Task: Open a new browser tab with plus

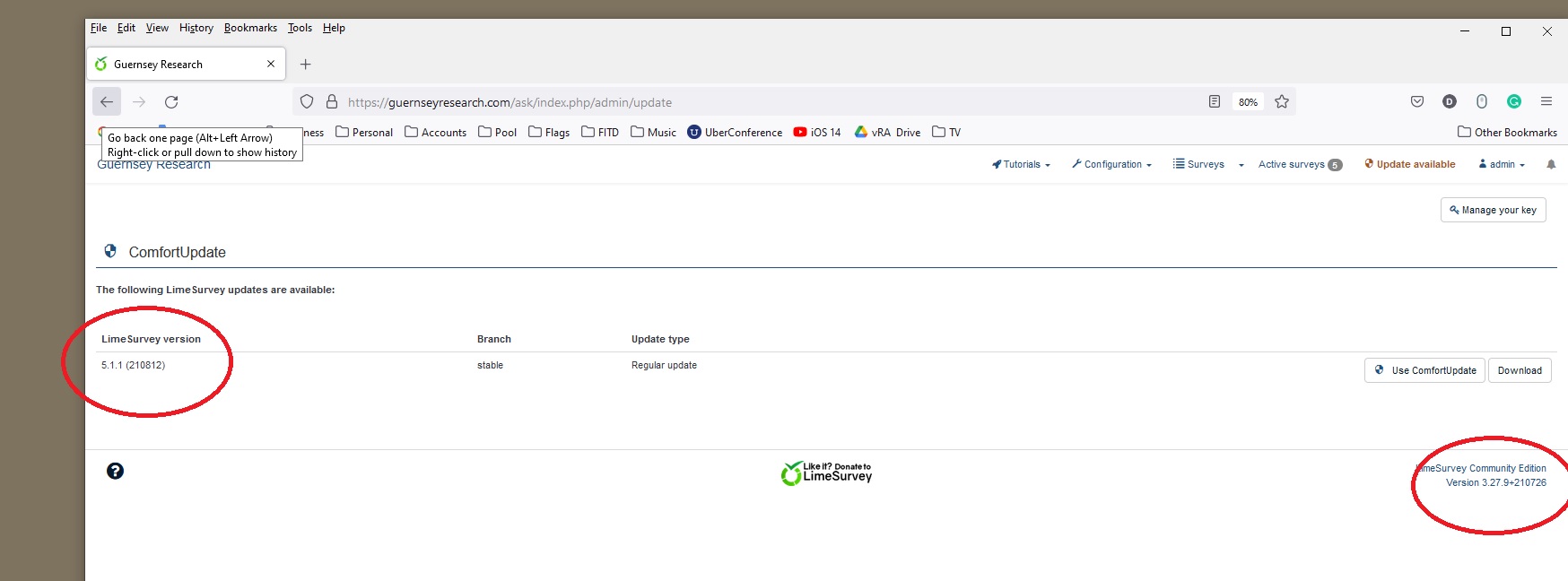Action: point(306,65)
